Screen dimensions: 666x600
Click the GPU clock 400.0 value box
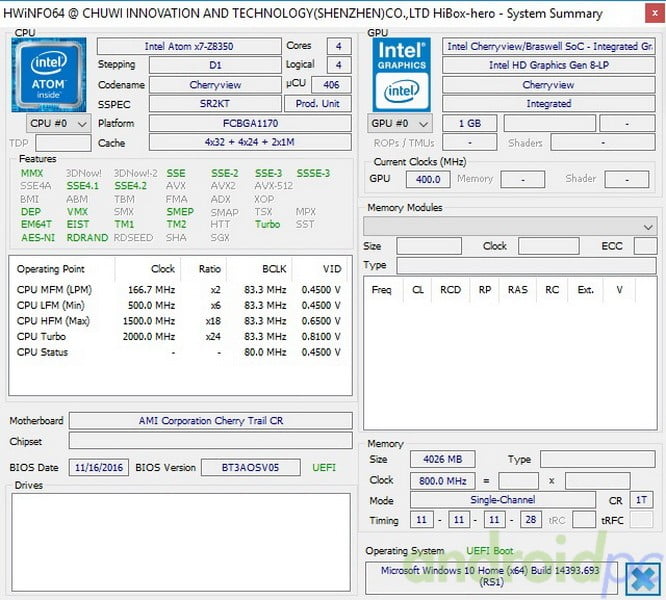[427, 179]
